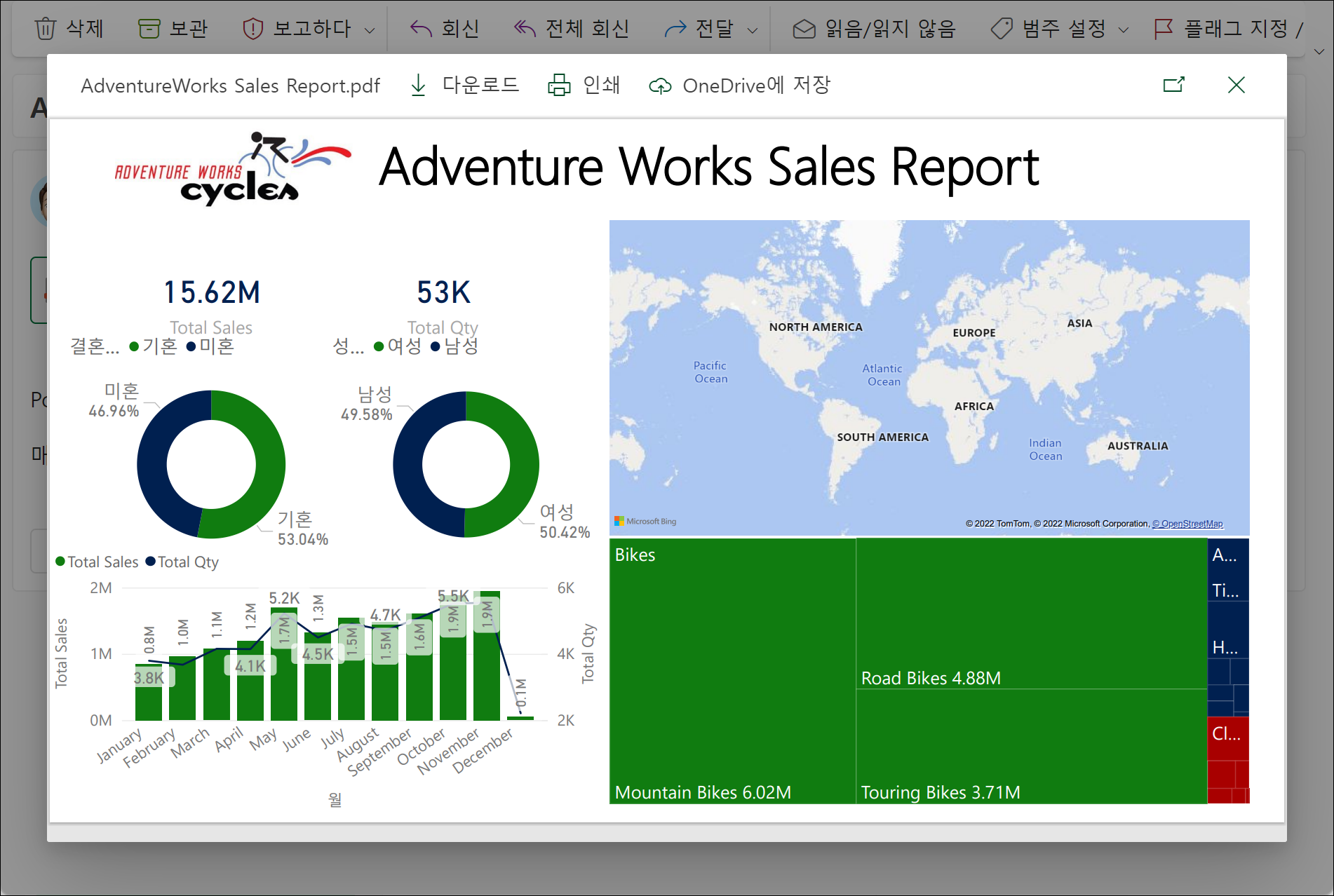
Task: Click the Microsoft Bing logo on the map
Action: (x=645, y=522)
